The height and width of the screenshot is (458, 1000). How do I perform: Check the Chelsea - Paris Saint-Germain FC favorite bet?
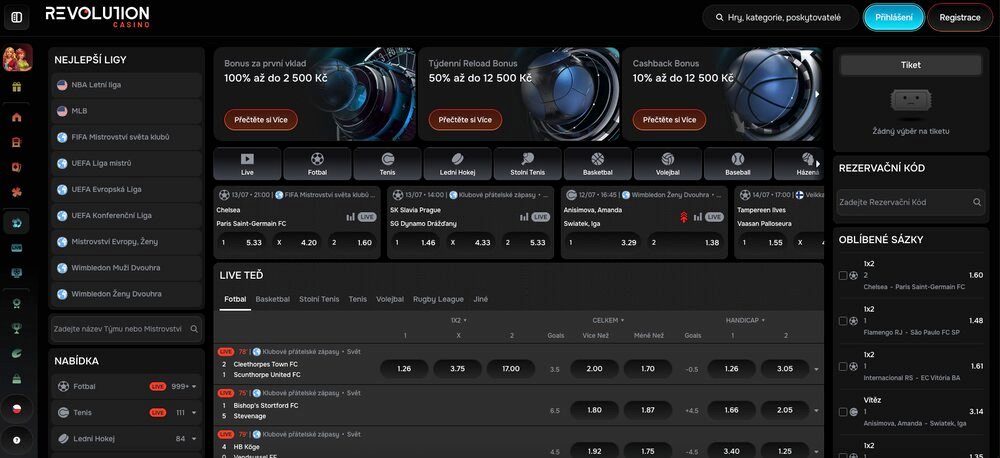843,276
